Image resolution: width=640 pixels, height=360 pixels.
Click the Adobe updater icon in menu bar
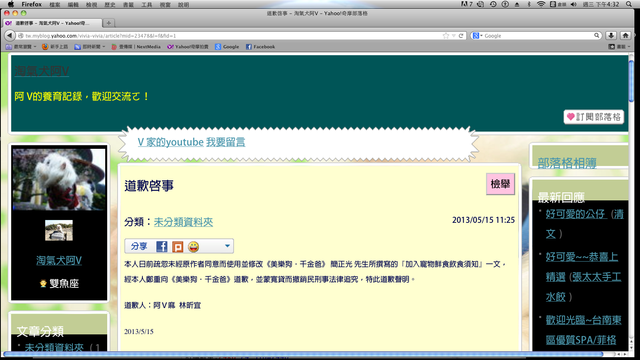(466, 4)
